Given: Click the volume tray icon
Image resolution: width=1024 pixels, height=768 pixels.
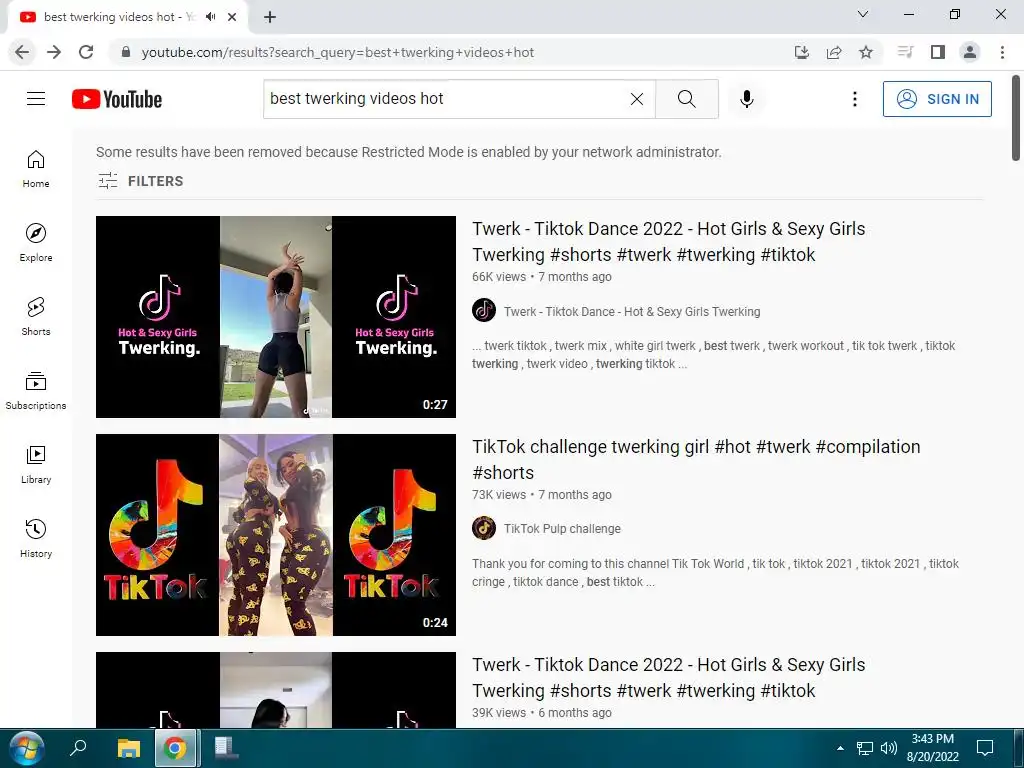Looking at the screenshot, I should coord(888,748).
